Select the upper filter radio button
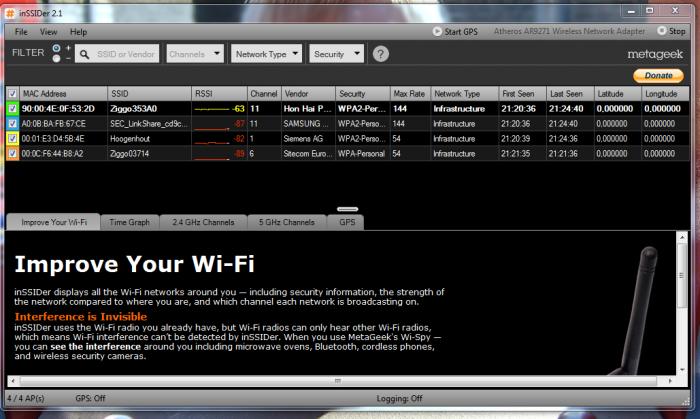 coord(56,48)
